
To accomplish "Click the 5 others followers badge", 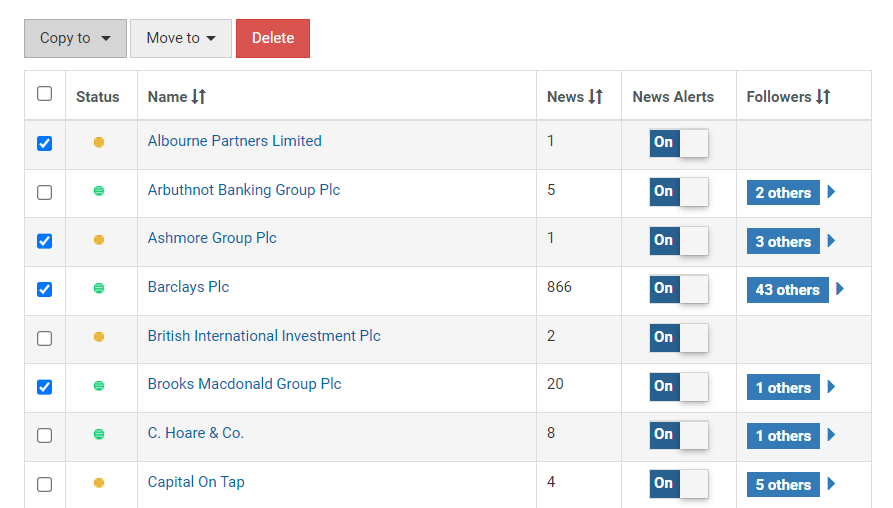I will [x=783, y=485].
